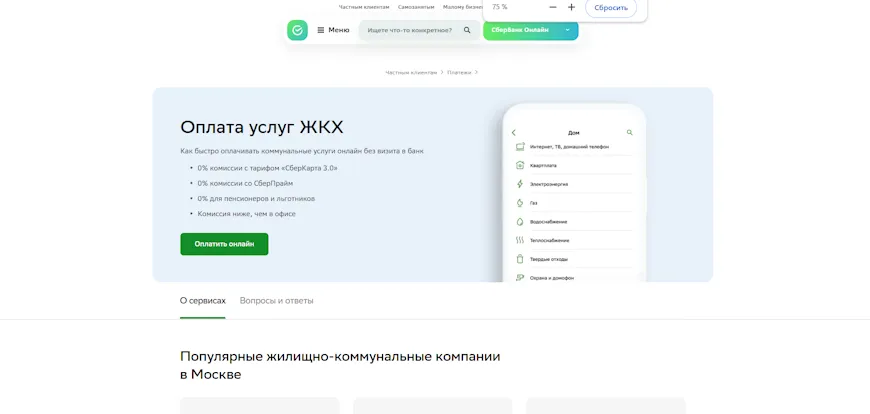
Task: Open the Платежи breadcrumb link
Action: click(459, 72)
